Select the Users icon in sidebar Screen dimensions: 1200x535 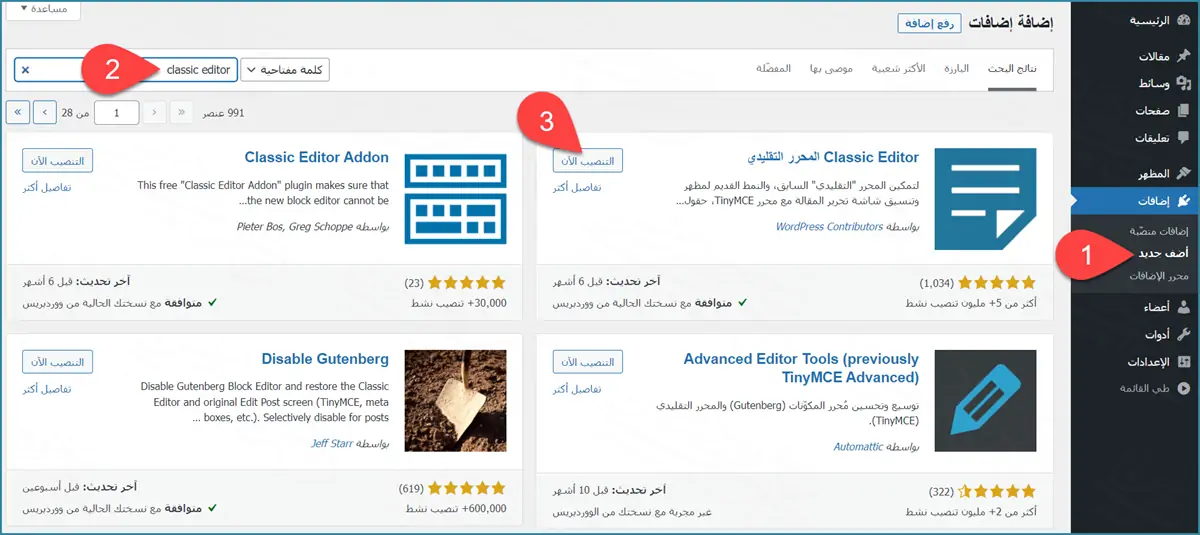(x=1184, y=307)
